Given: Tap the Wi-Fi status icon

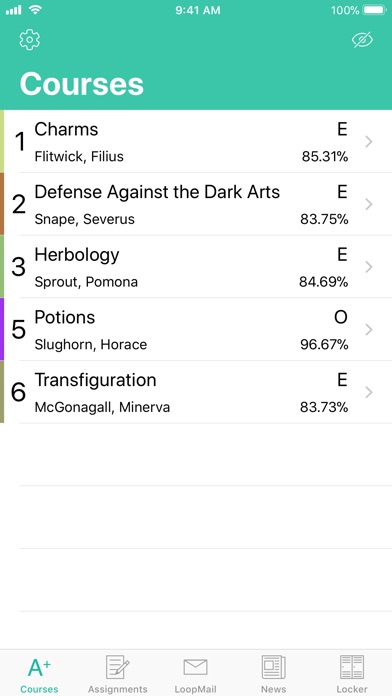Looking at the screenshot, I should click(x=35, y=10).
